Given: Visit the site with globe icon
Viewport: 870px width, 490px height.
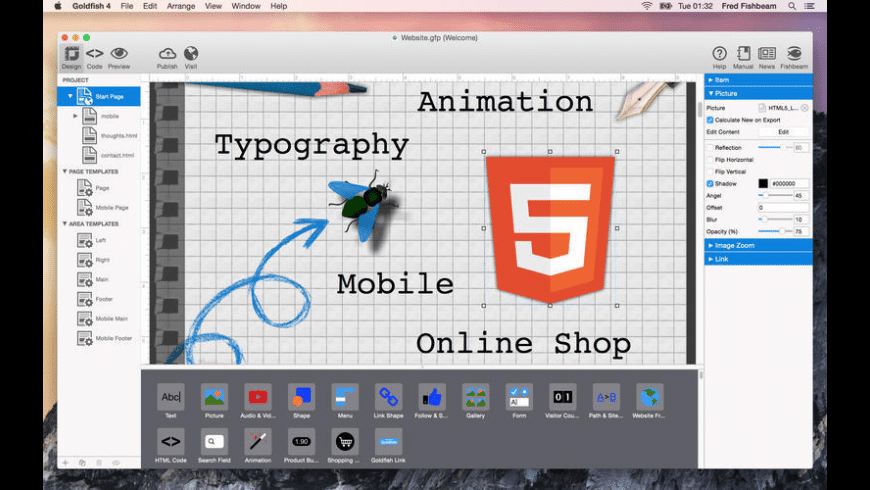Looking at the screenshot, I should click(191, 57).
